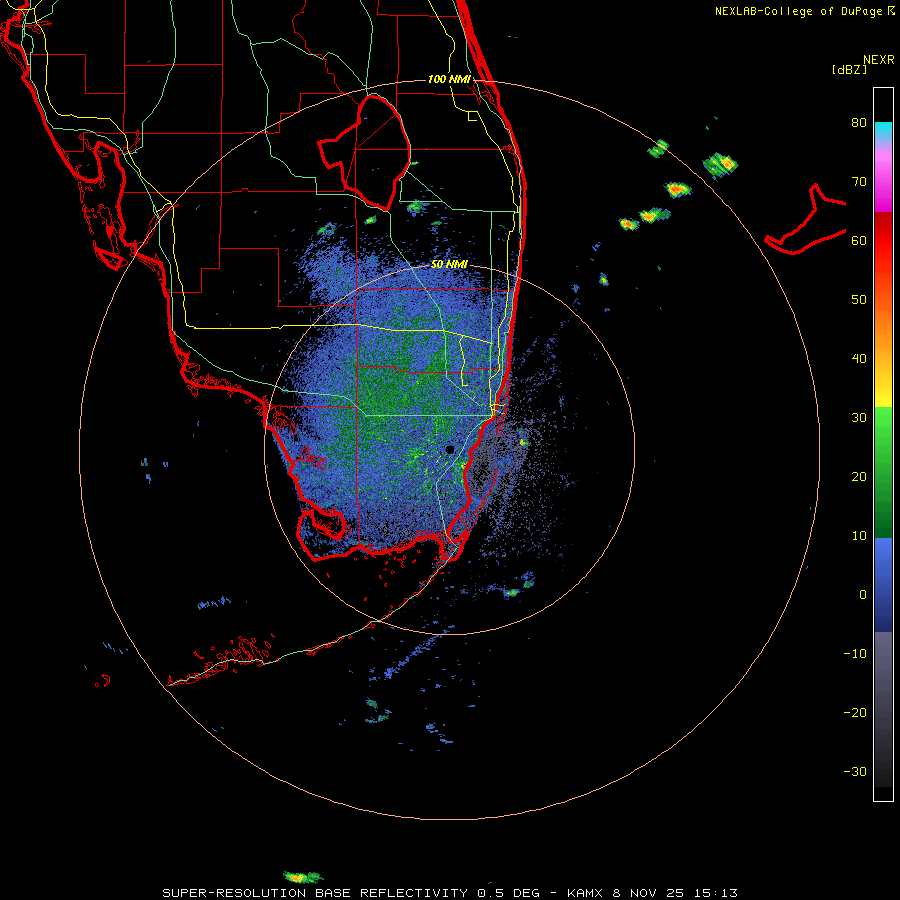Click the 70 dBZ scale value
The width and height of the screenshot is (900, 900).
click(x=859, y=182)
